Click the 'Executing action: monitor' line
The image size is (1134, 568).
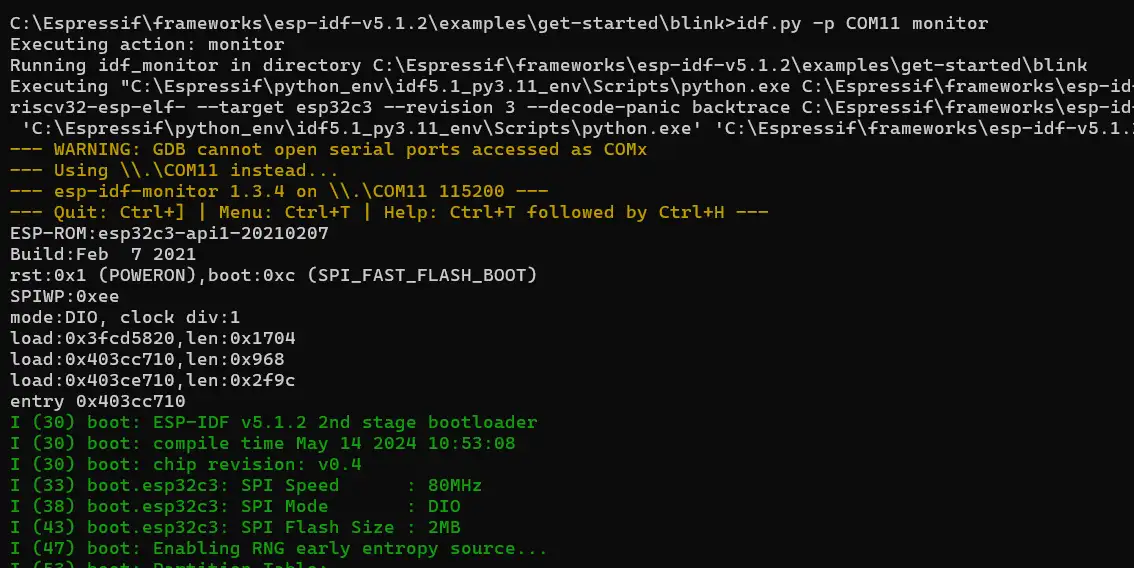146,44
